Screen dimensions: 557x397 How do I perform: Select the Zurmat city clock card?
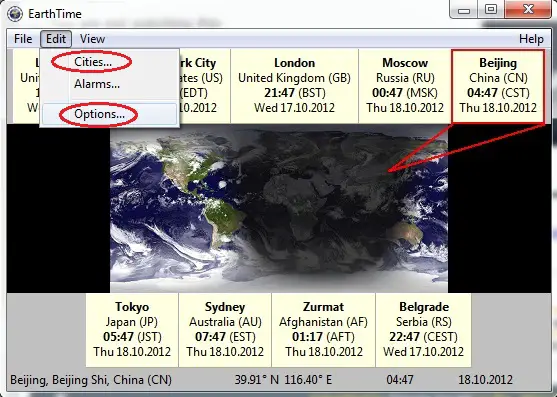323,330
